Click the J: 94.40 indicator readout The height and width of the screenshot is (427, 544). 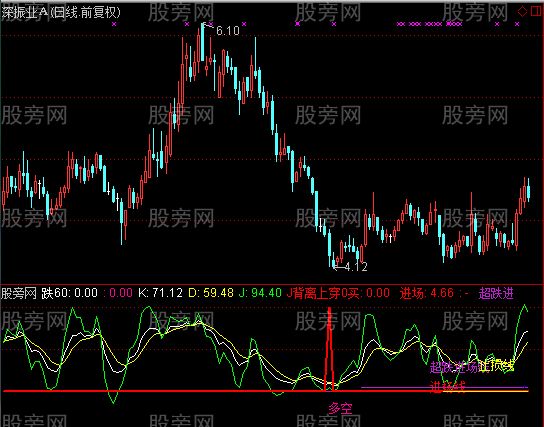click(260, 293)
